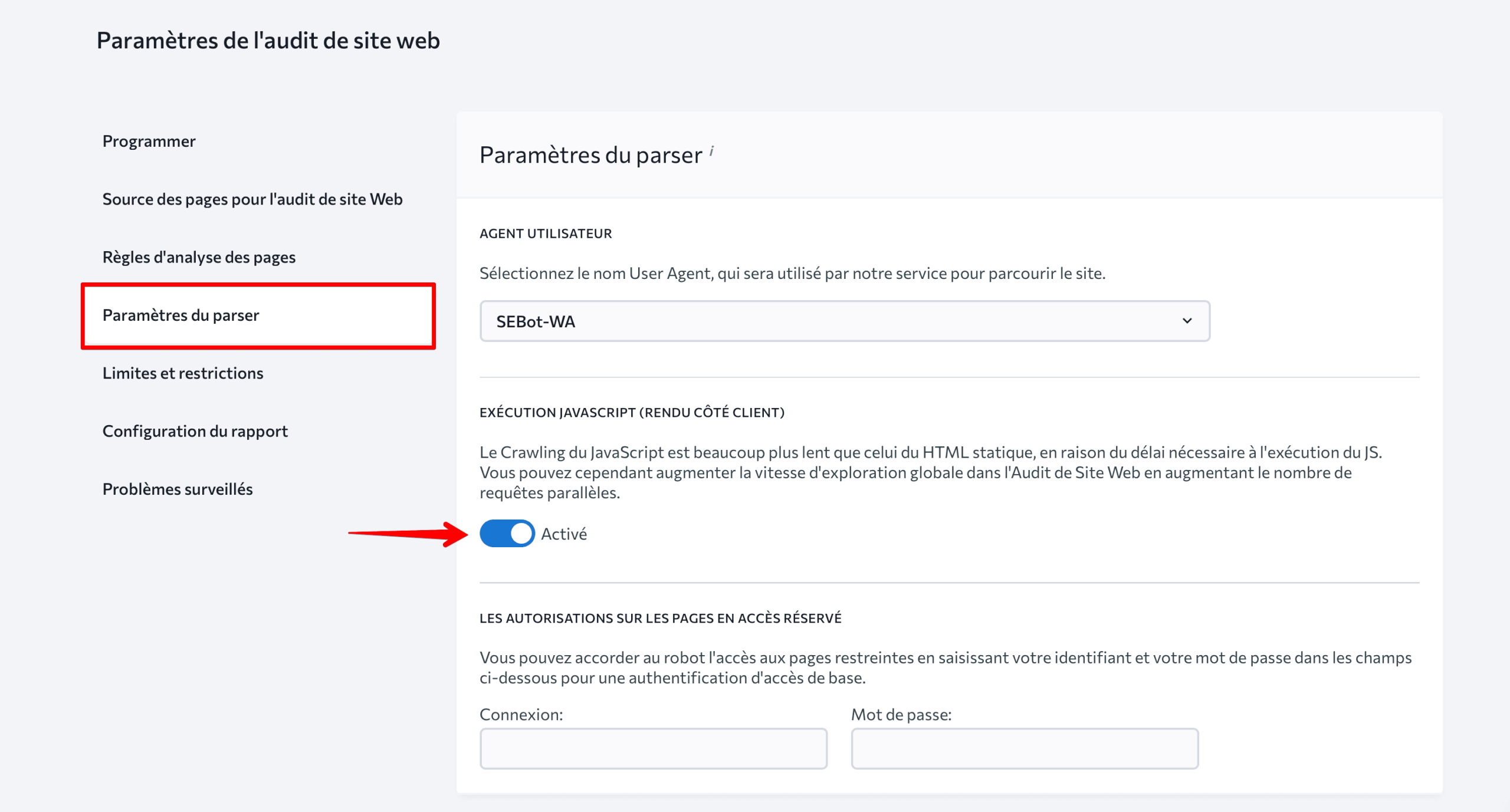Click the chevron arrow in the SEBot-WA field
This screenshot has width=1510, height=812.
[x=1187, y=321]
